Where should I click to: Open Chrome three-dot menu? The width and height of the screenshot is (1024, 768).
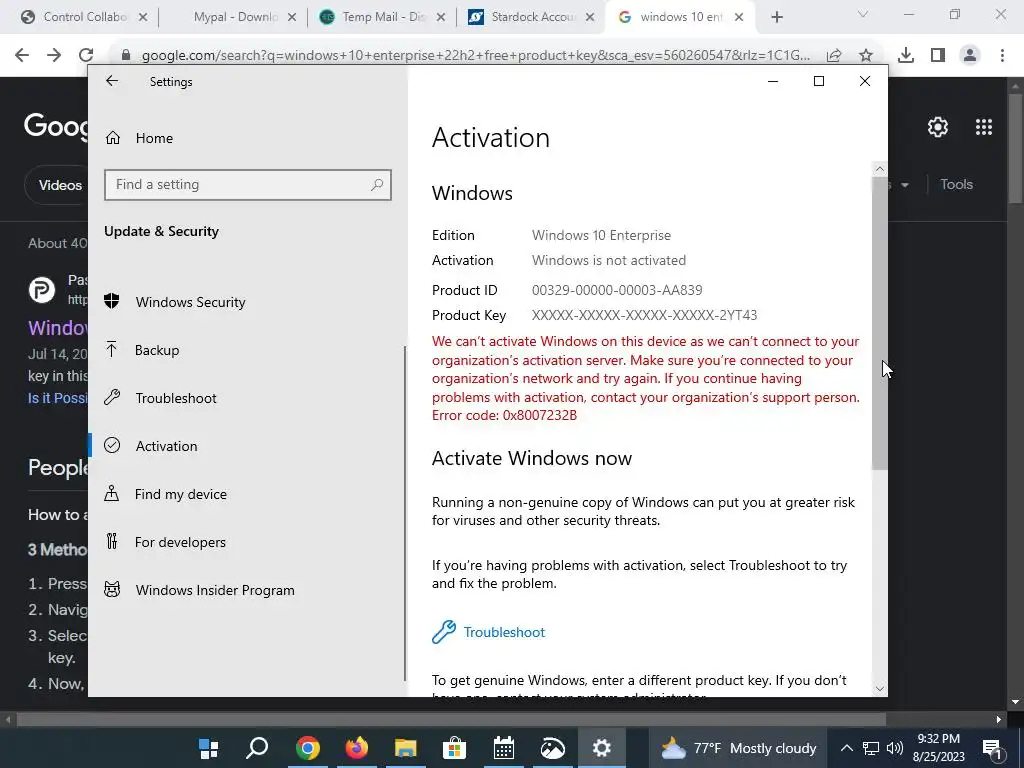tap(1002, 56)
